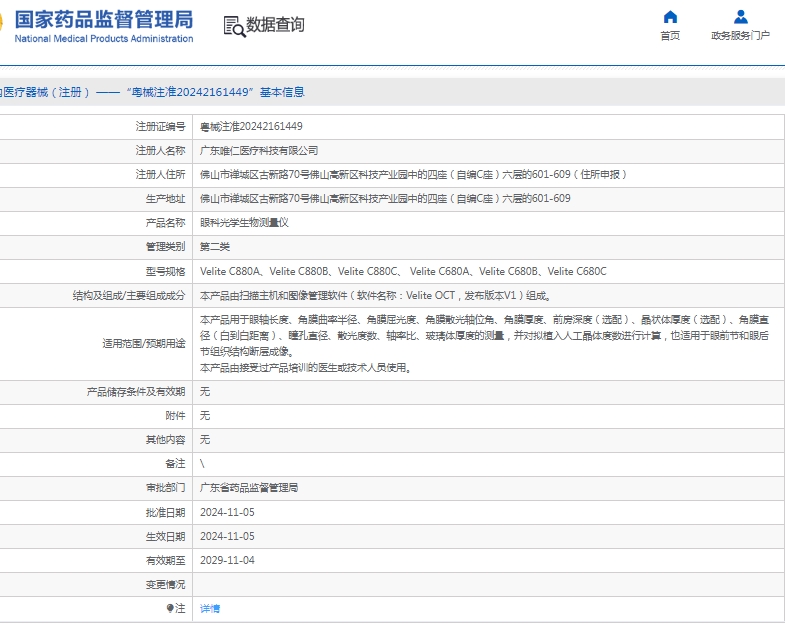
Task: Click the production address ending 601-609
Action: (x=385, y=198)
